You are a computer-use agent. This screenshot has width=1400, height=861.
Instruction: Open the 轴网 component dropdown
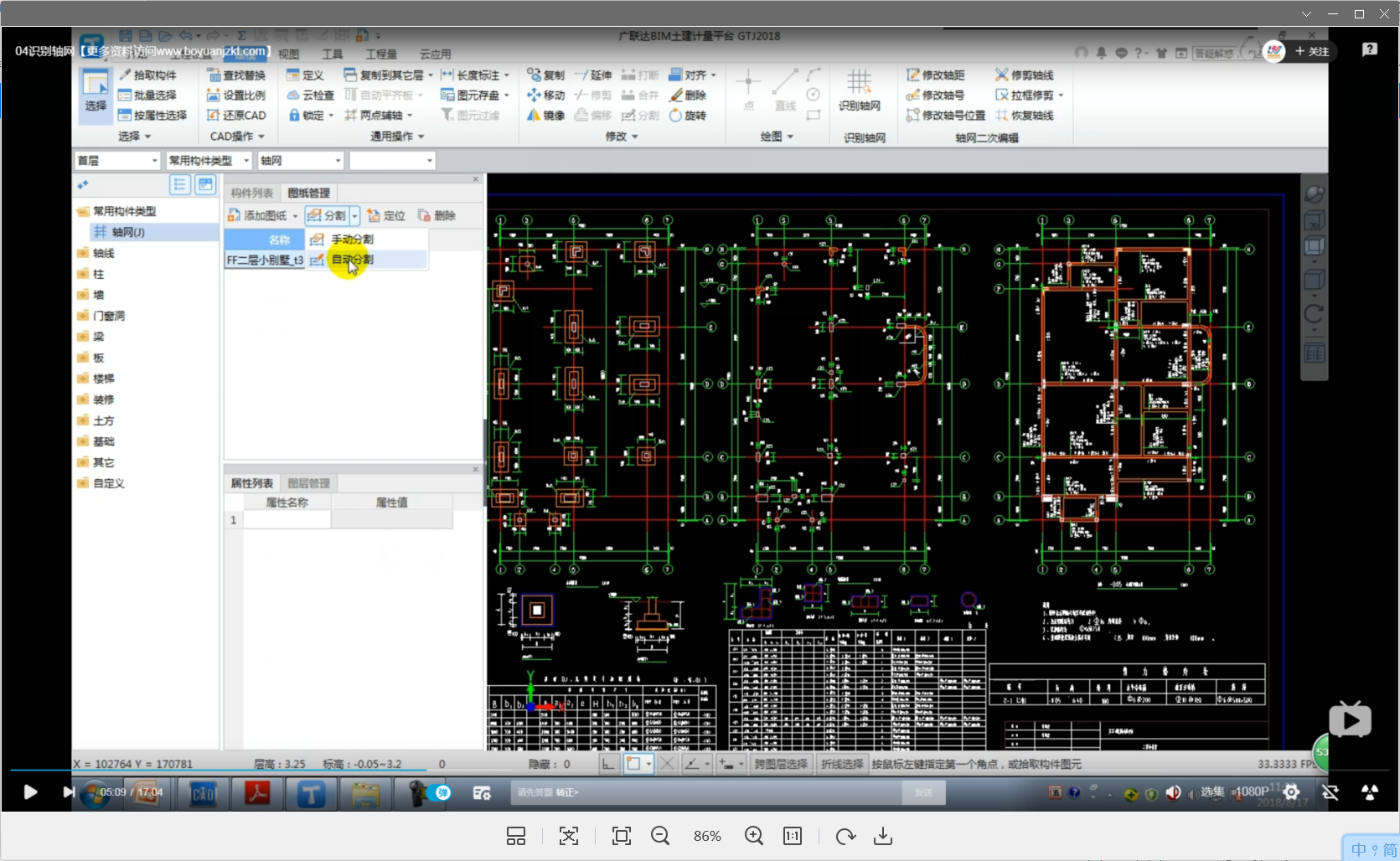click(300, 161)
